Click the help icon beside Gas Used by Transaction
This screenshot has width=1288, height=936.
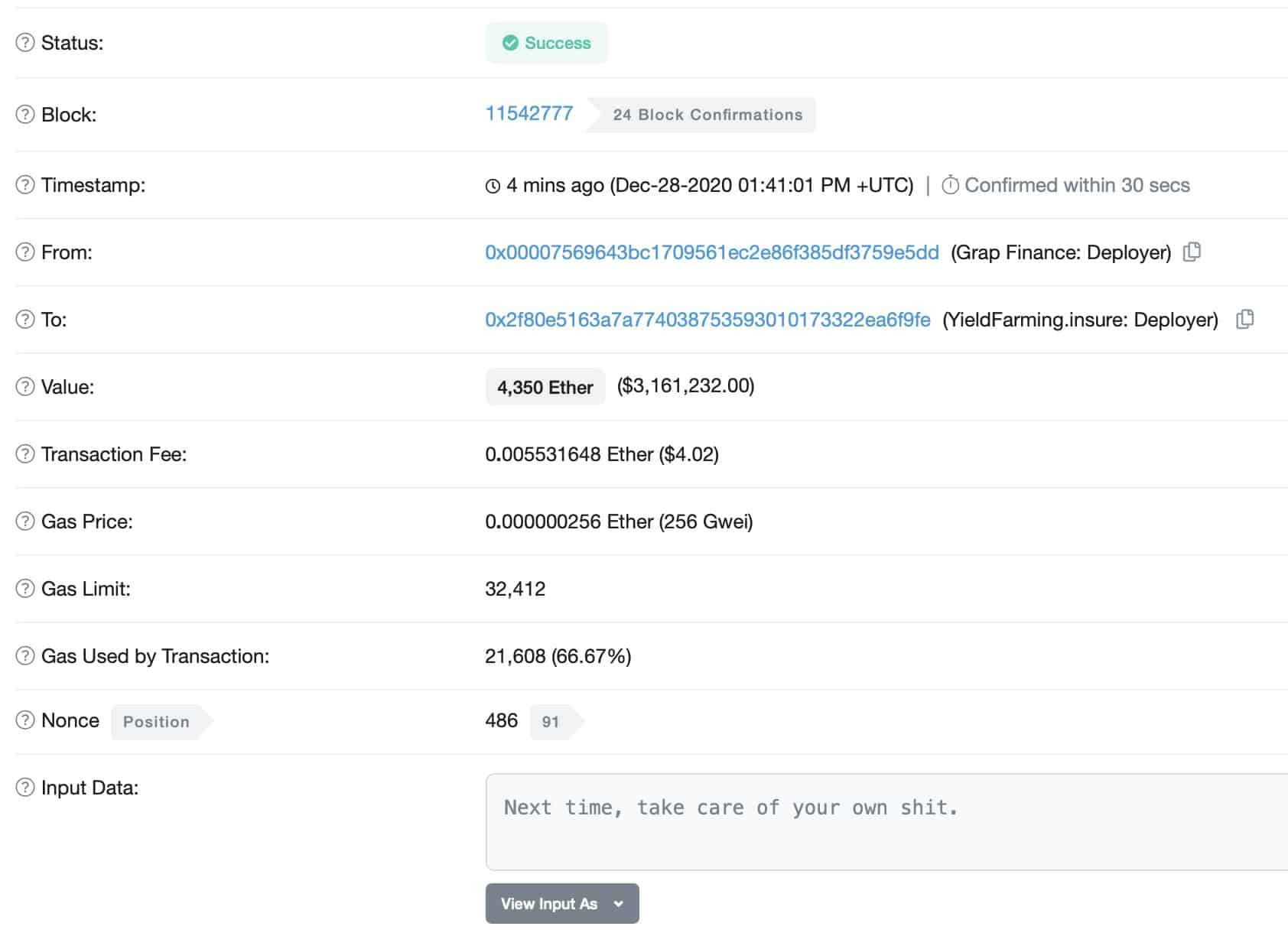(x=24, y=655)
